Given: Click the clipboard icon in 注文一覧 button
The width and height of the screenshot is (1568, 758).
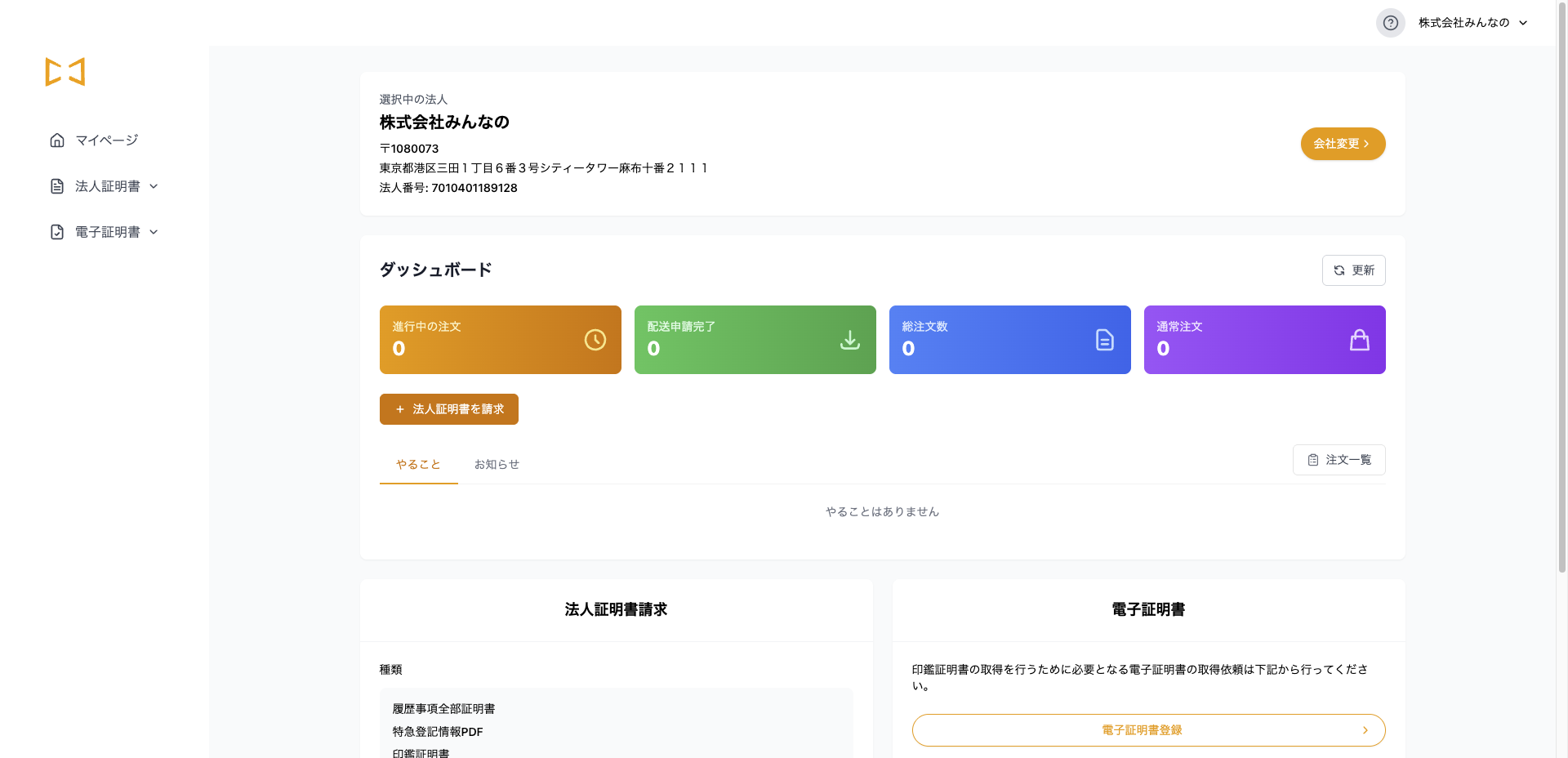Looking at the screenshot, I should coord(1313,460).
